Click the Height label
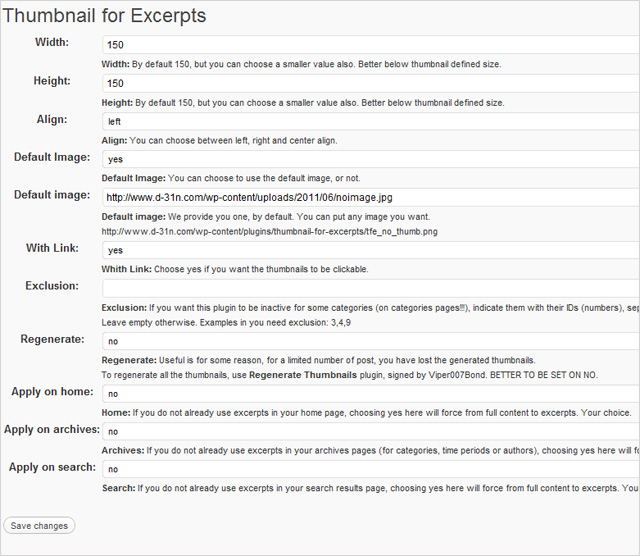The height and width of the screenshot is (556, 640). pyautogui.click(x=51, y=80)
